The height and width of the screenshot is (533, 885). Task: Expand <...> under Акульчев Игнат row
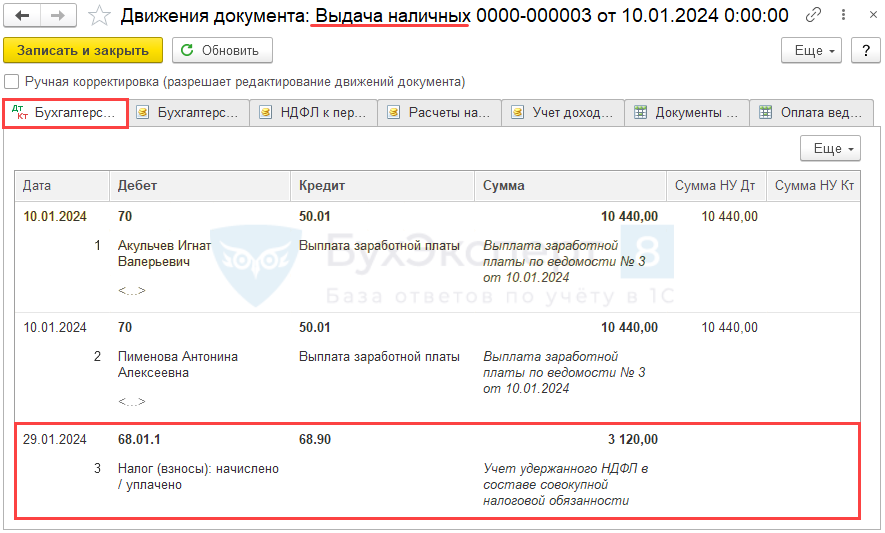click(x=132, y=291)
